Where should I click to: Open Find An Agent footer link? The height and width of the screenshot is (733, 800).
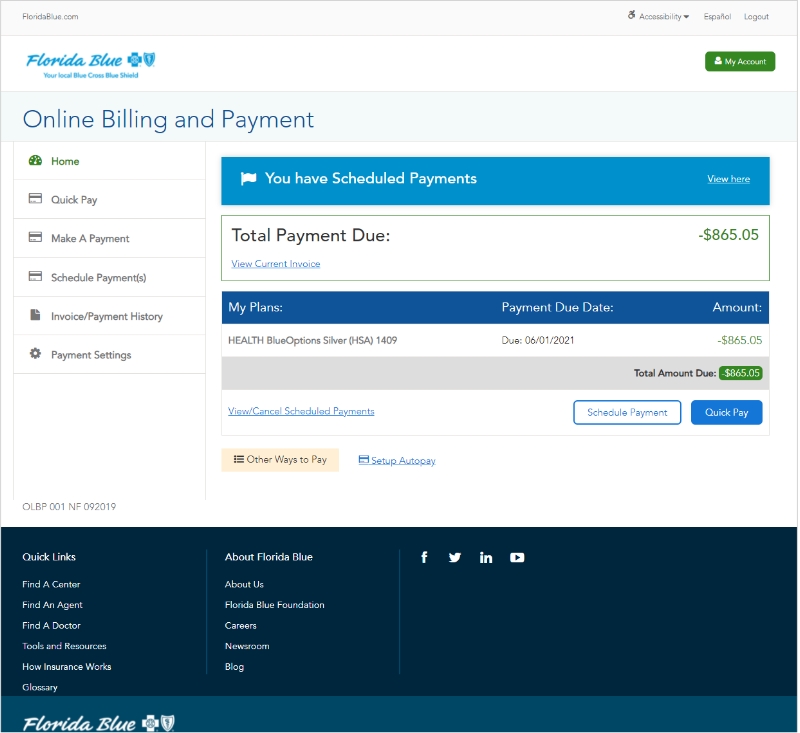coord(52,604)
